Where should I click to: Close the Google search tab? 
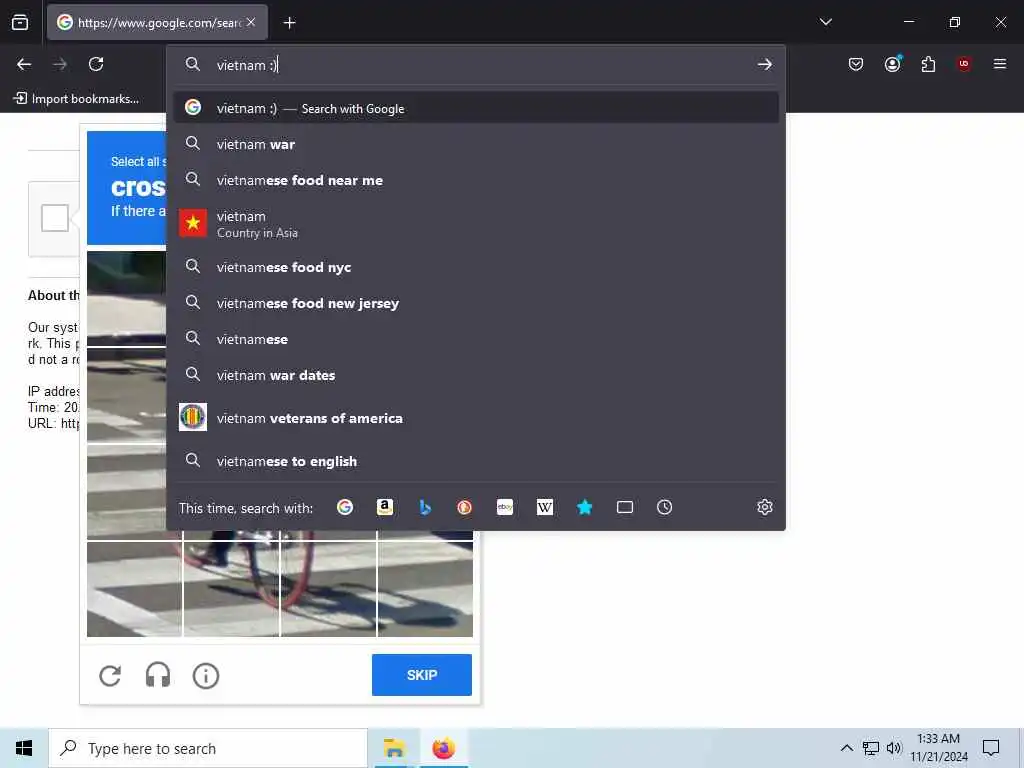(251, 22)
